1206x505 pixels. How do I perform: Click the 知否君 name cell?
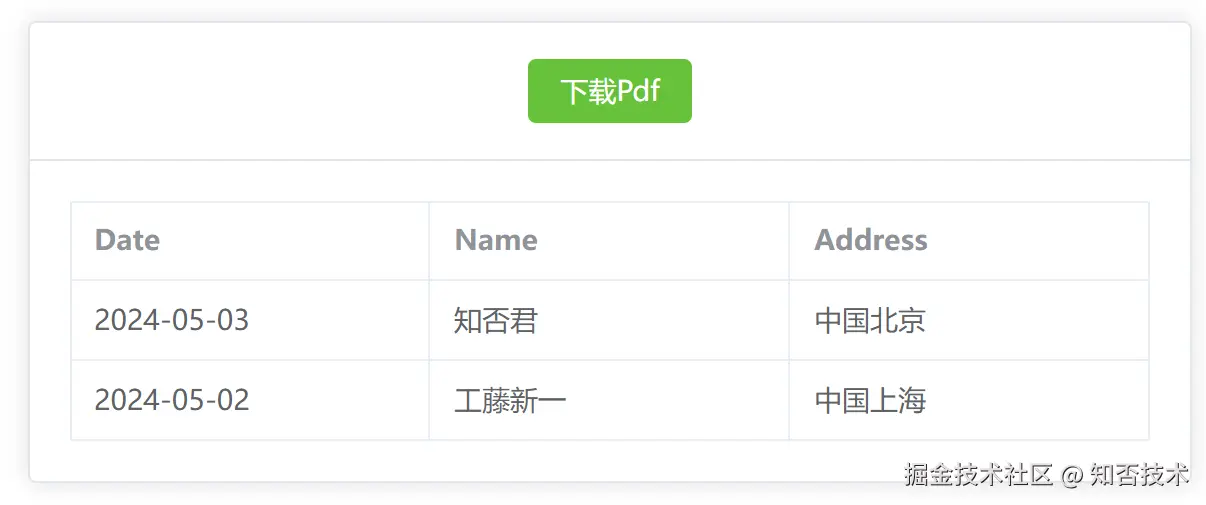pyautogui.click(x=495, y=320)
